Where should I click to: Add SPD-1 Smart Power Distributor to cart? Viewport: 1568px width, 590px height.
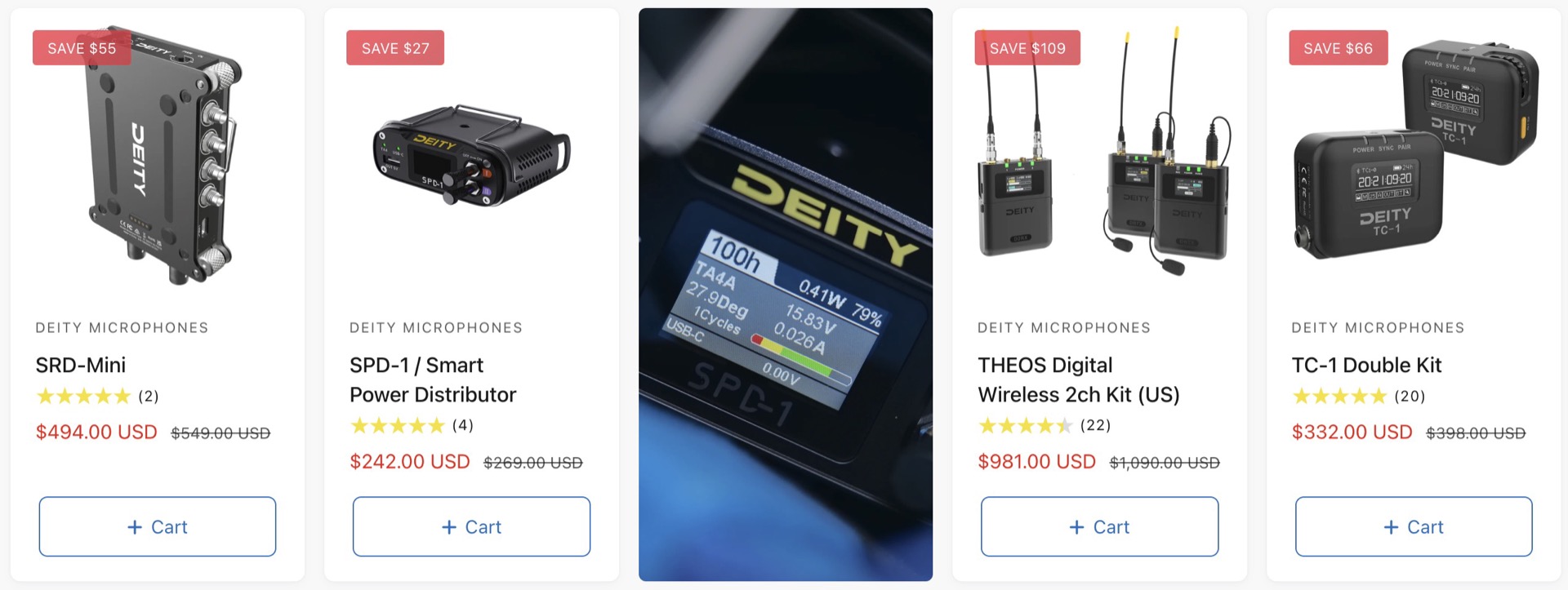tap(471, 526)
